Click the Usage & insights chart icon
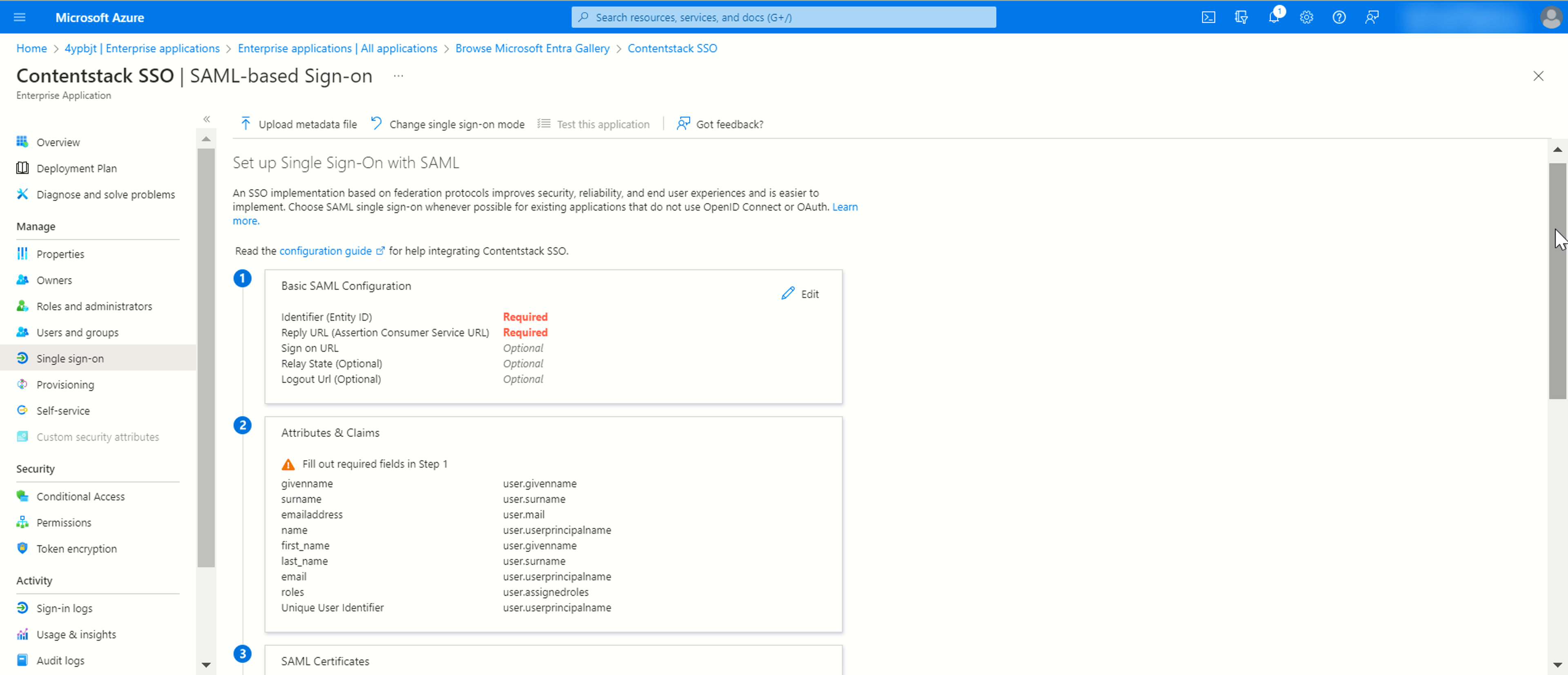The width and height of the screenshot is (1568, 675). click(22, 634)
